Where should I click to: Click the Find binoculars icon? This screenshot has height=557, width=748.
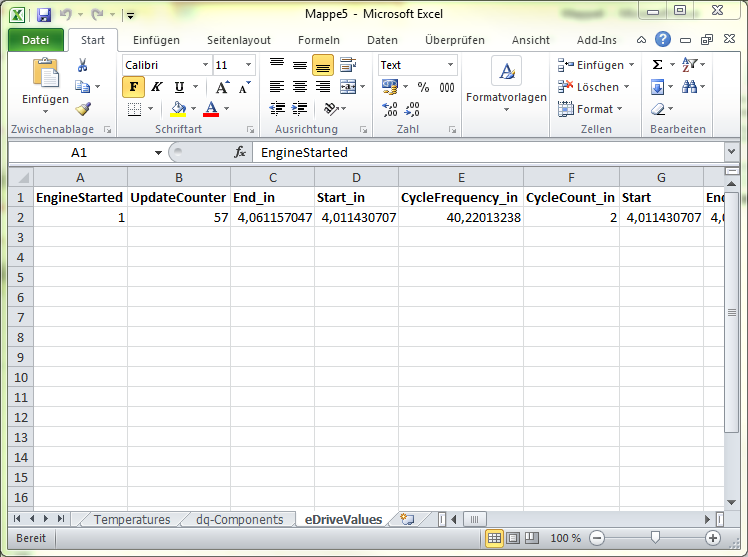tap(689, 87)
